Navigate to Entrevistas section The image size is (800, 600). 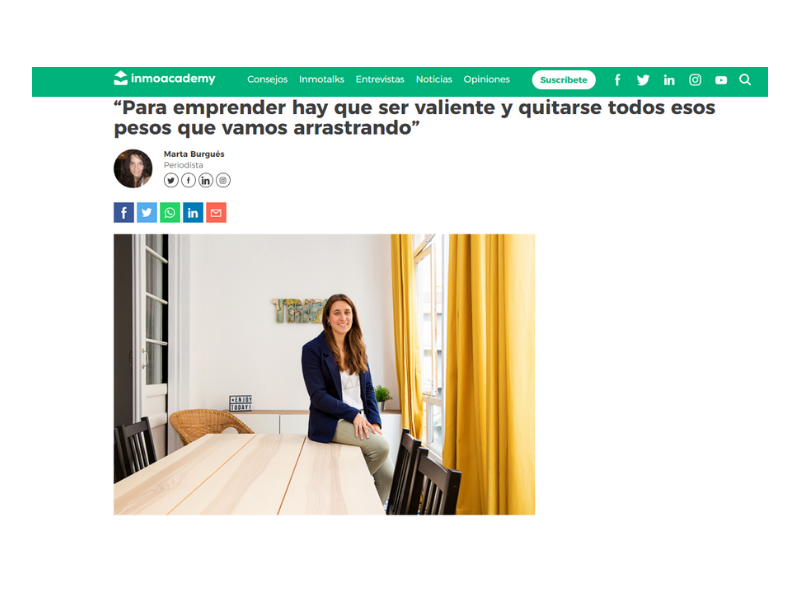380,79
